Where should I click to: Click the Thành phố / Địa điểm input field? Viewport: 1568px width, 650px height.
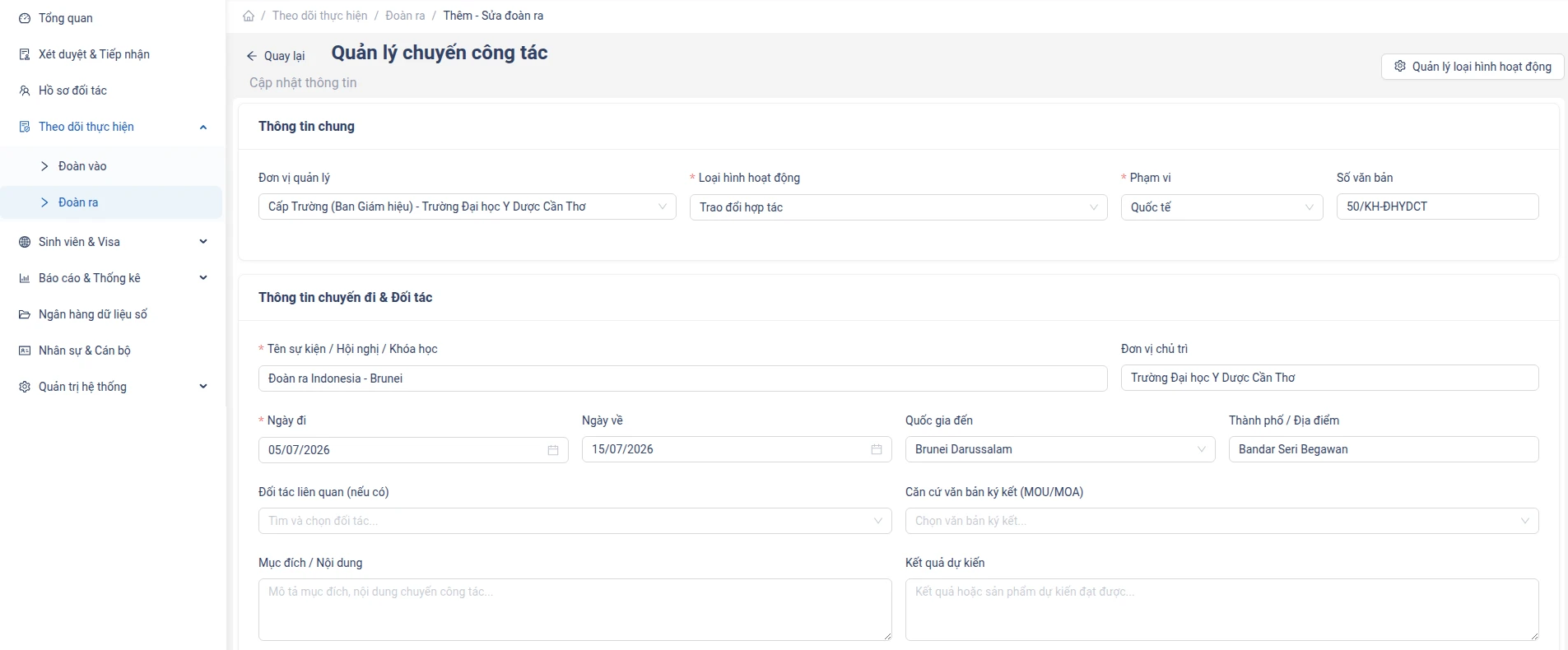pyautogui.click(x=1384, y=449)
